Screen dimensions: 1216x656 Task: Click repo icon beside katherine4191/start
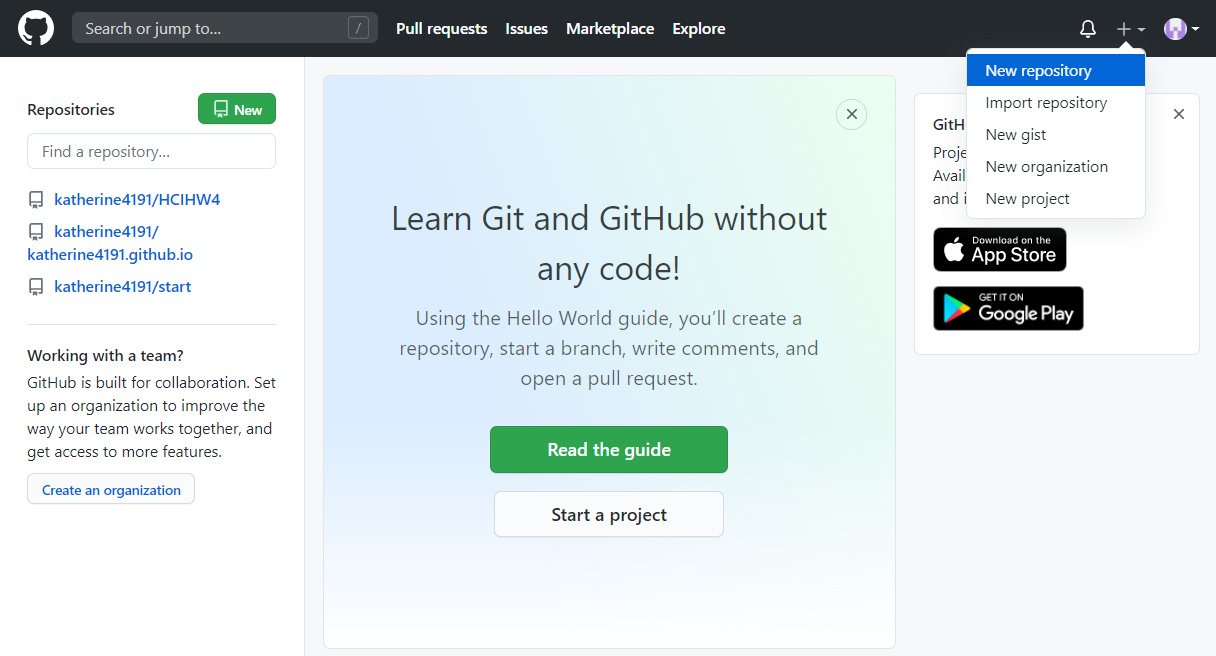[36, 287]
